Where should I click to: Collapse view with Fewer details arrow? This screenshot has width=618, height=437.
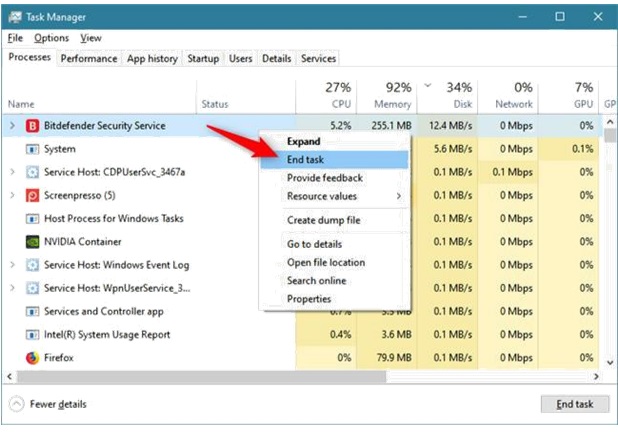[17, 404]
